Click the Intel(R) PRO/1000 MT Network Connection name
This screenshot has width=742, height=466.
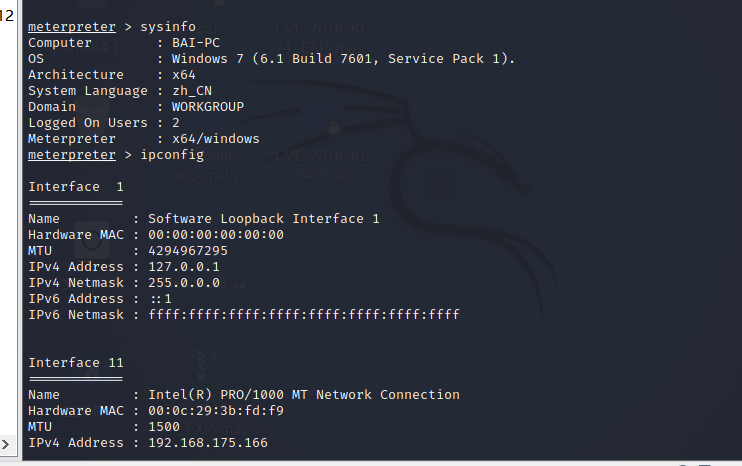point(304,395)
